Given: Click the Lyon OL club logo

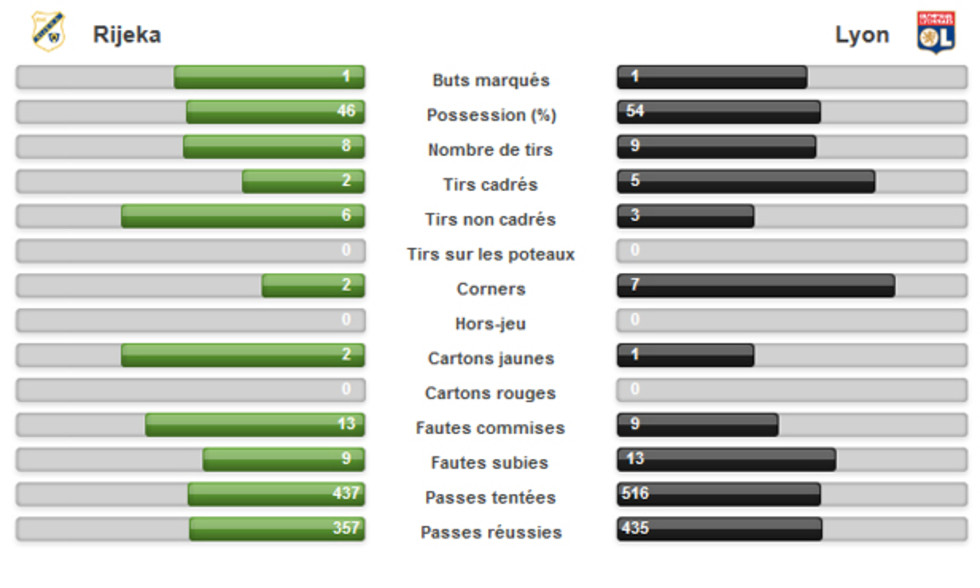Looking at the screenshot, I should coord(936,32).
